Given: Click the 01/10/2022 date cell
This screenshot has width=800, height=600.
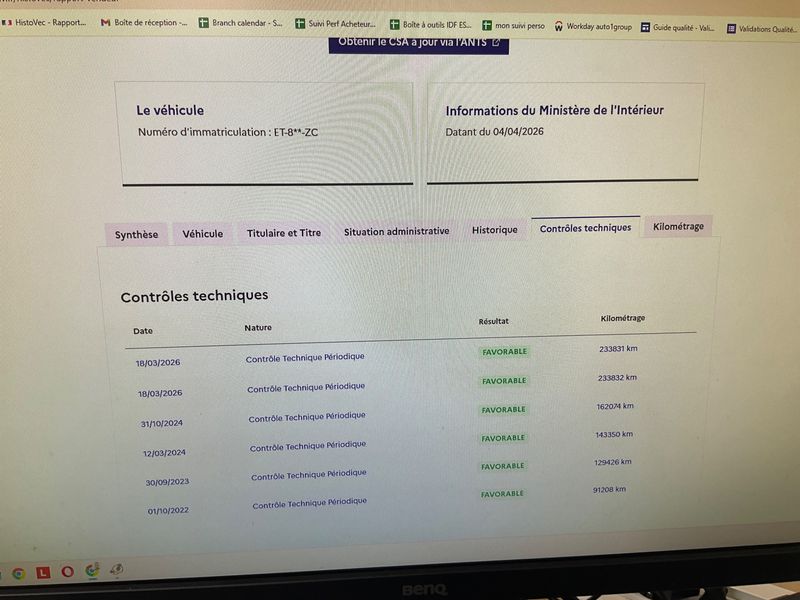Looking at the screenshot, I should click(x=168, y=510).
